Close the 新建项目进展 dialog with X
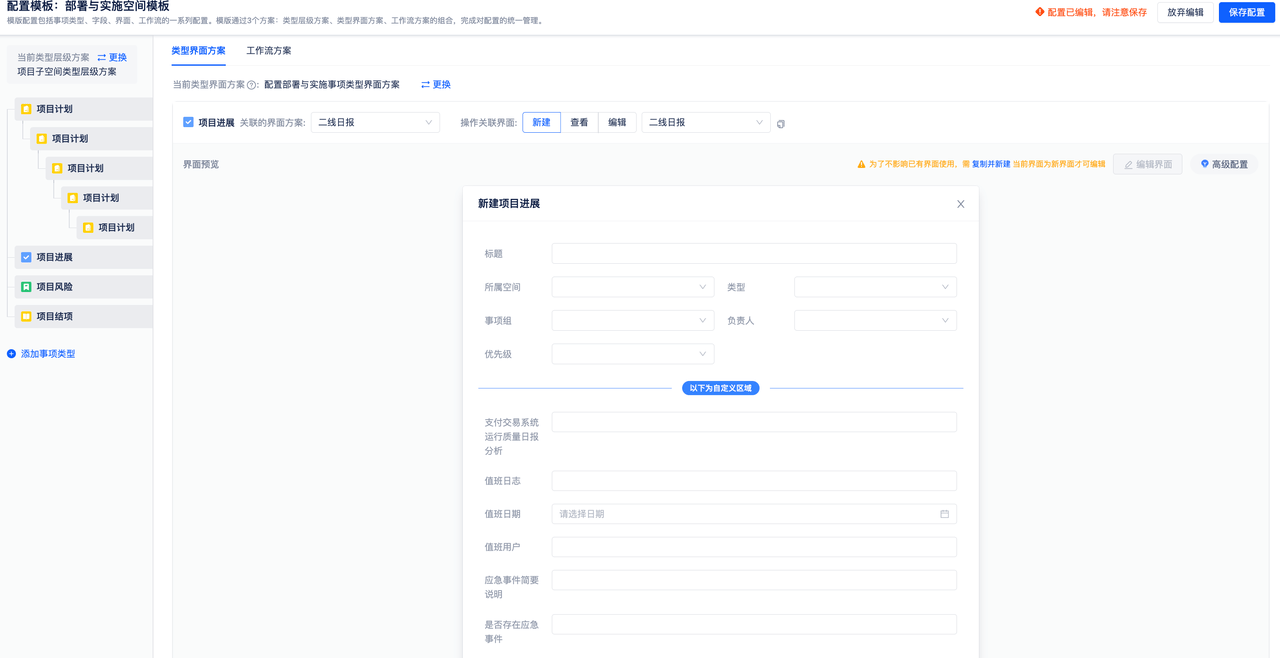The width and height of the screenshot is (1280, 658). click(961, 204)
